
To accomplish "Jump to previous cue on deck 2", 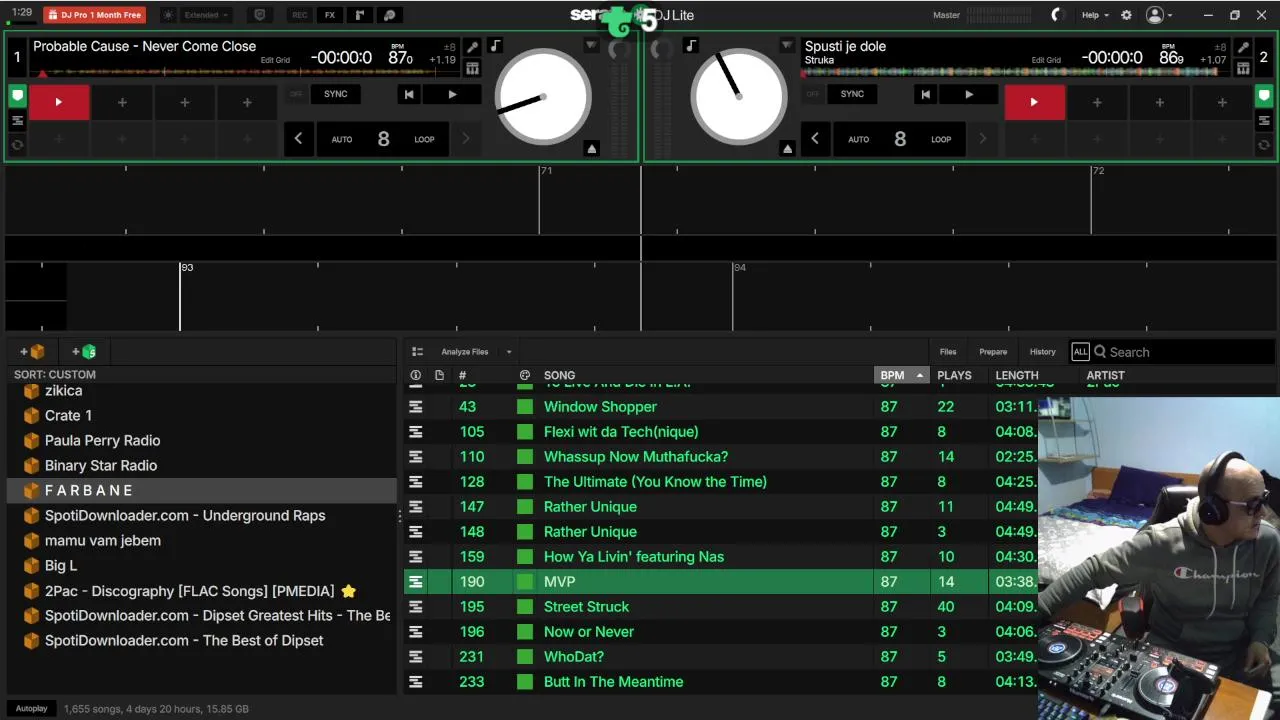I will (x=925, y=94).
